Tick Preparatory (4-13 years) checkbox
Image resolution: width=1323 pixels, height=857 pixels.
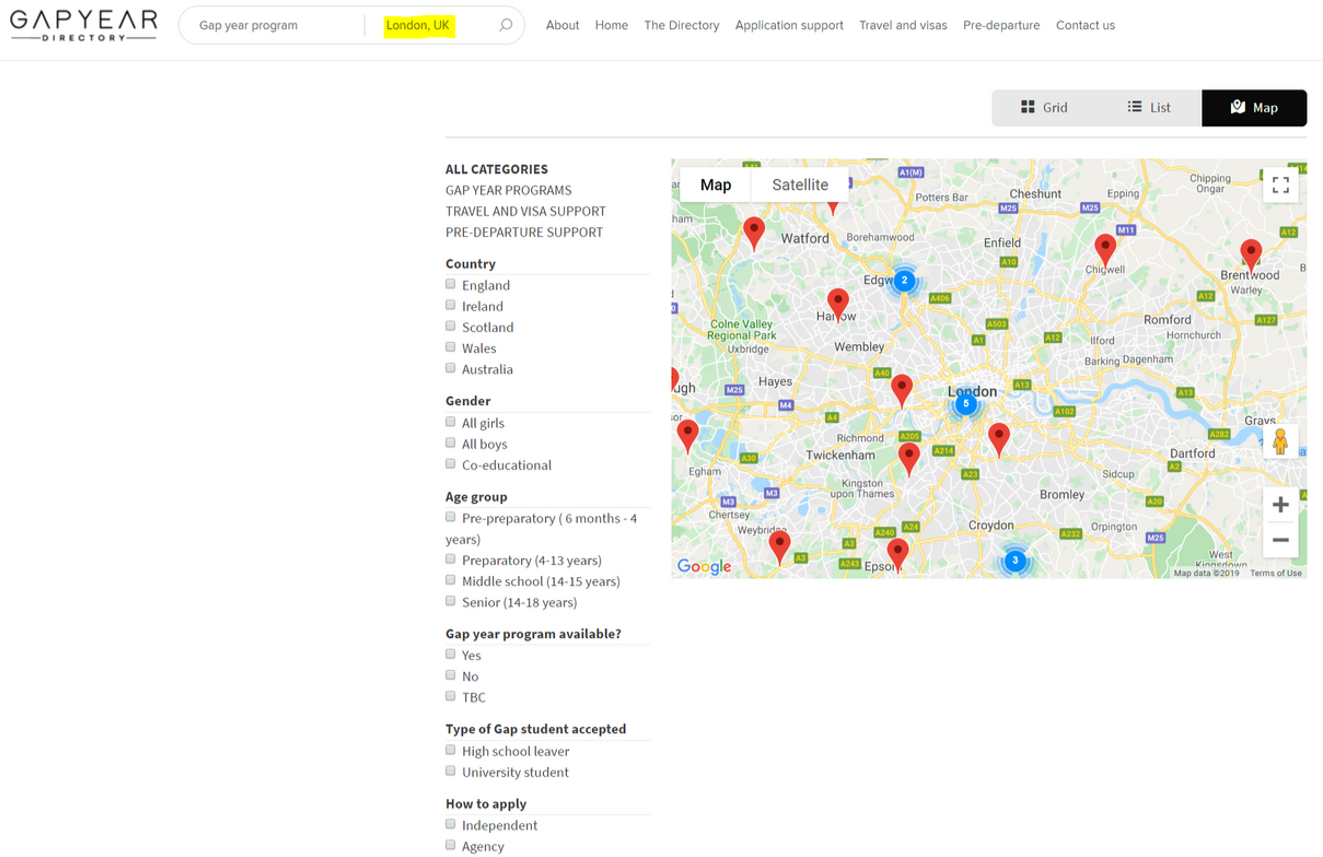pyautogui.click(x=451, y=560)
